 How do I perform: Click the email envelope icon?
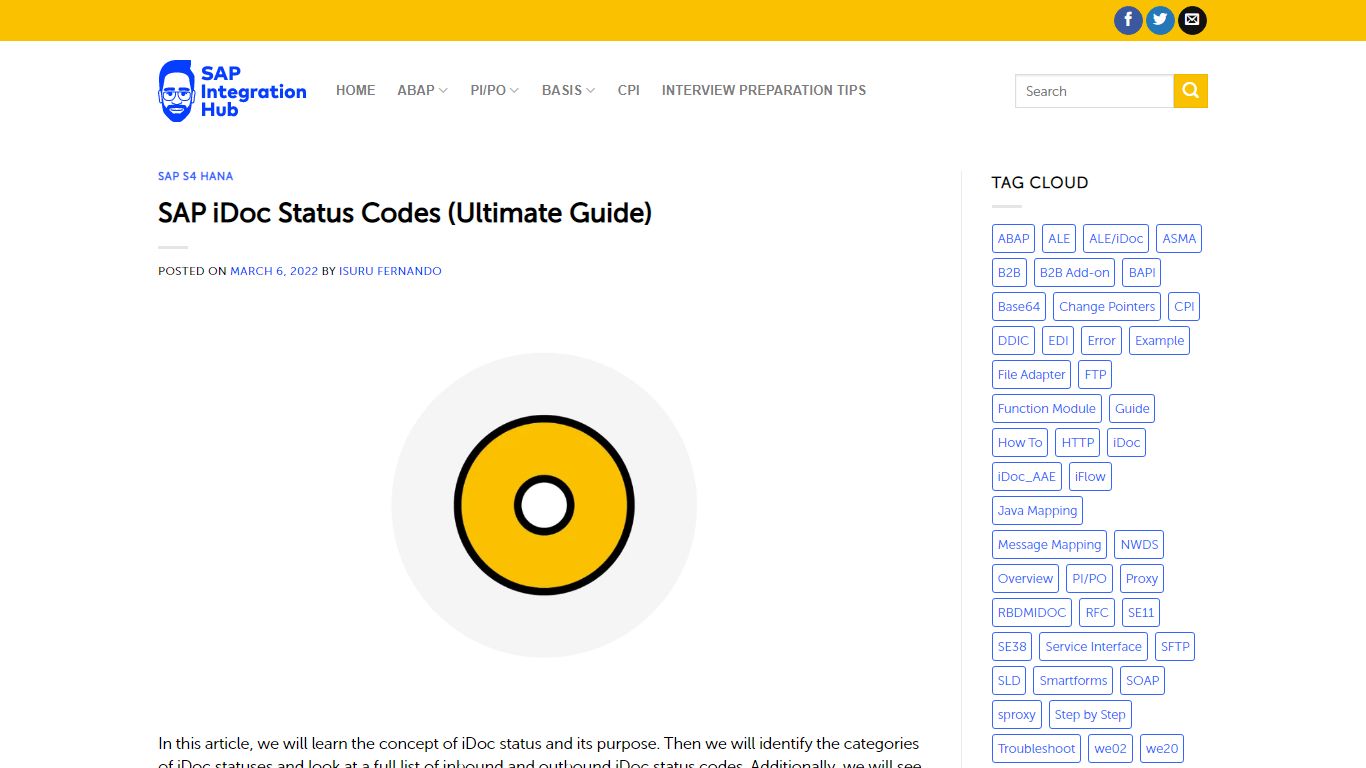pyautogui.click(x=1192, y=20)
